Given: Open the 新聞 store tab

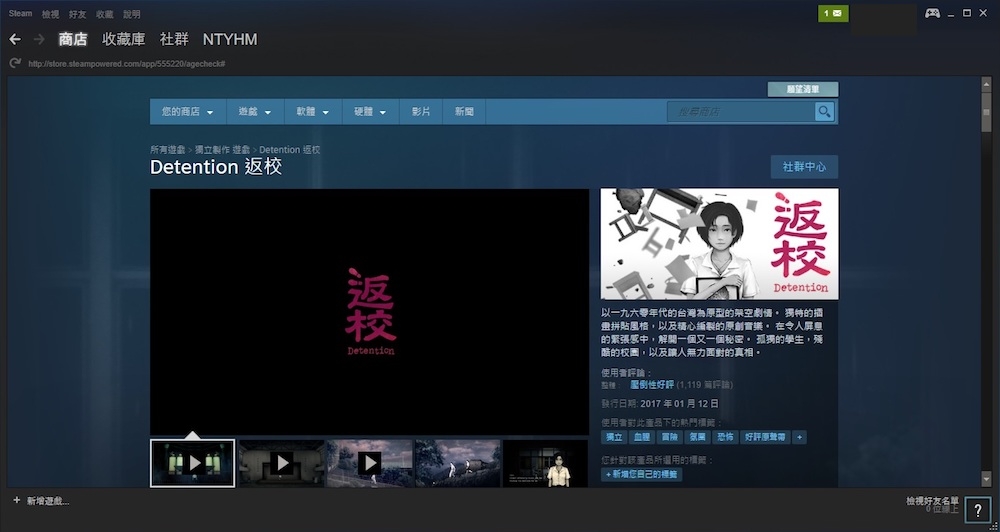Looking at the screenshot, I should [x=464, y=112].
